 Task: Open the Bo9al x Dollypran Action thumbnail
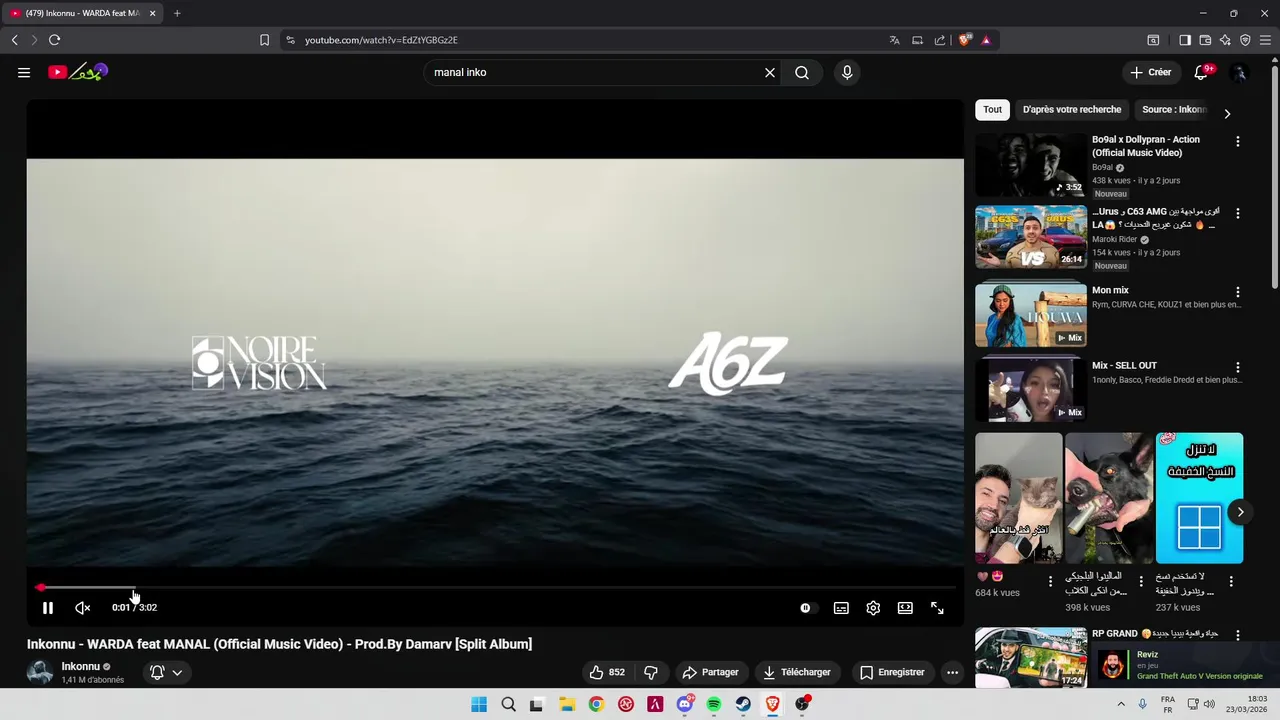pos(1031,165)
